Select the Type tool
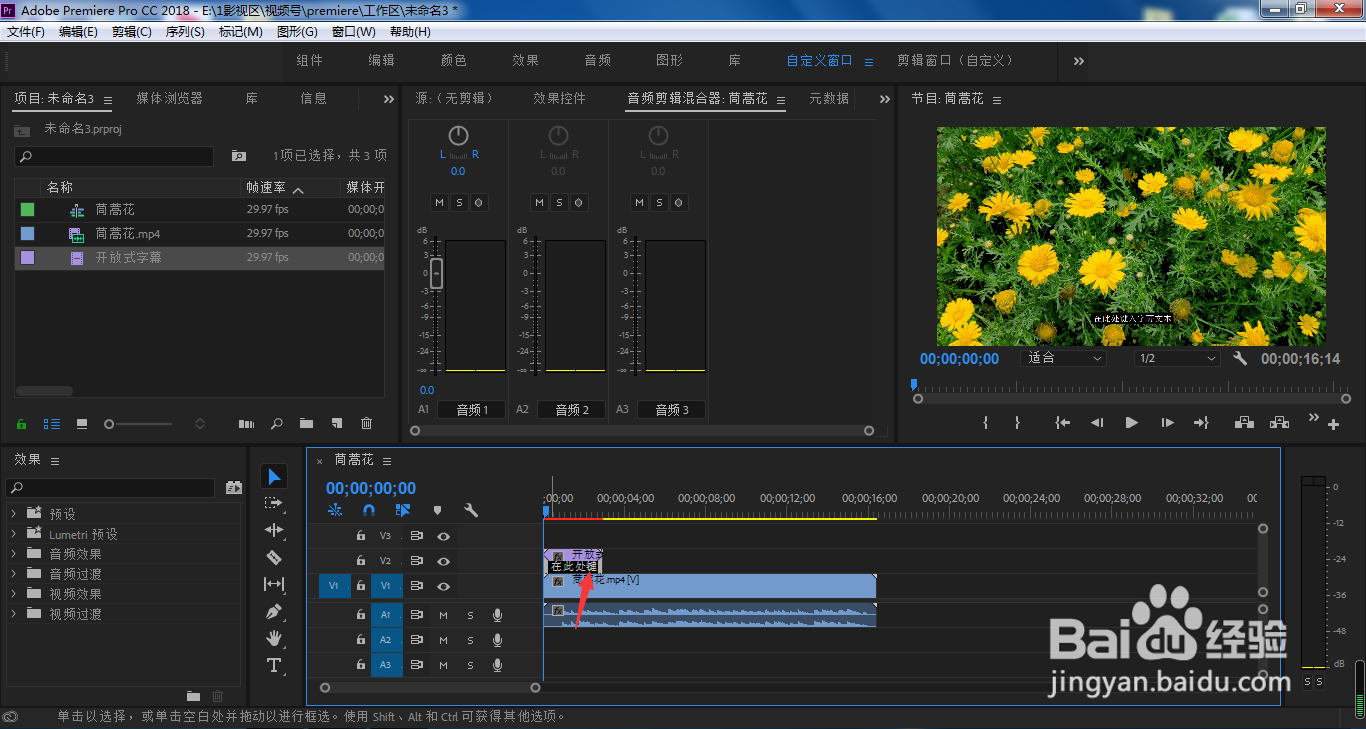 pyautogui.click(x=274, y=665)
